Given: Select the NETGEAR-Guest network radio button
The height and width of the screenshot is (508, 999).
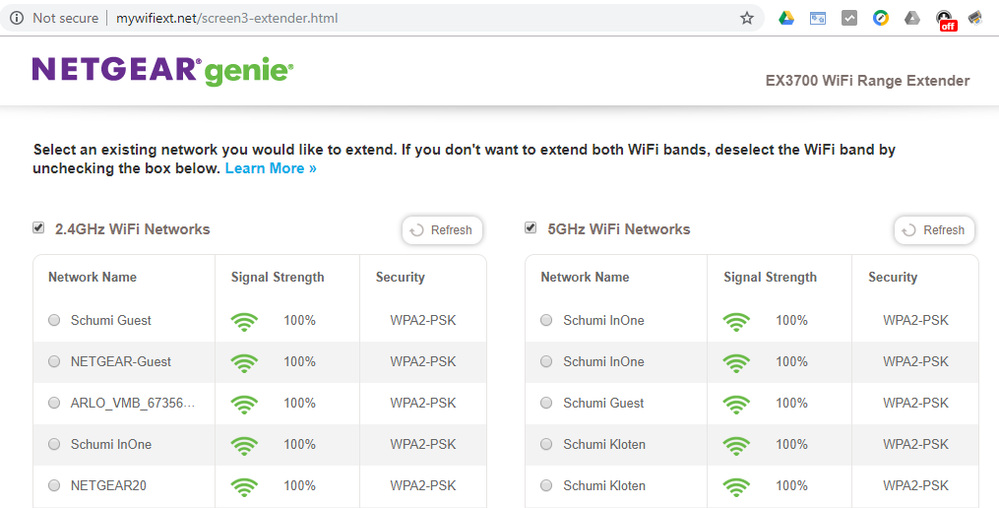Looking at the screenshot, I should coord(54,361).
